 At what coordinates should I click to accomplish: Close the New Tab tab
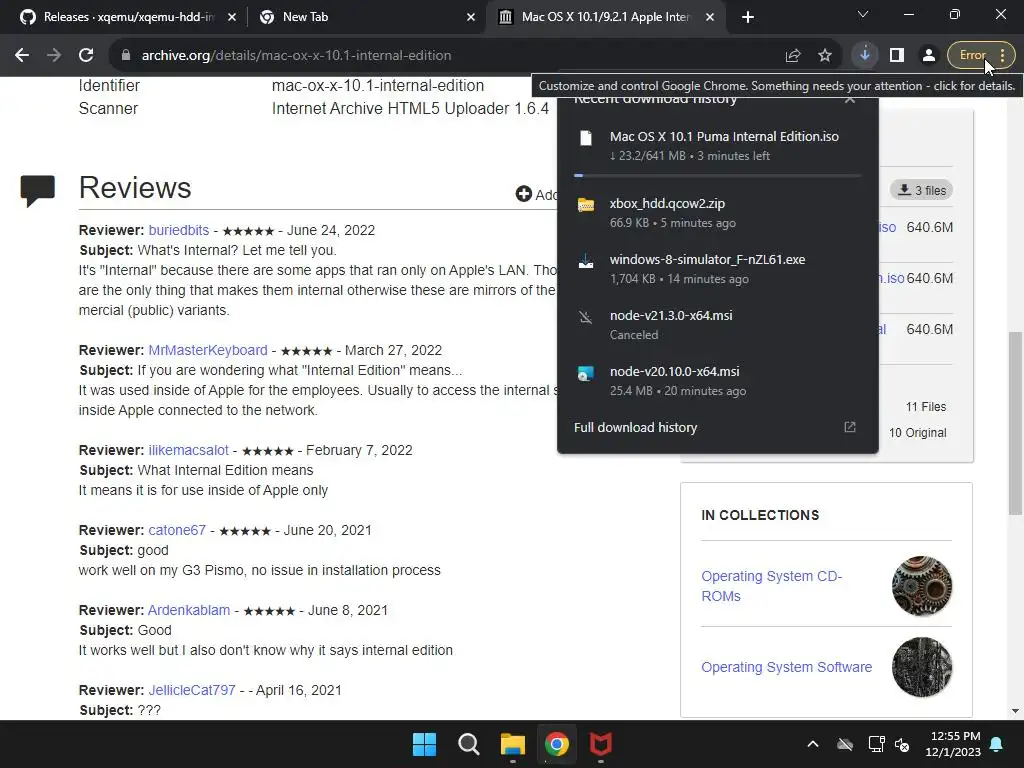click(471, 17)
